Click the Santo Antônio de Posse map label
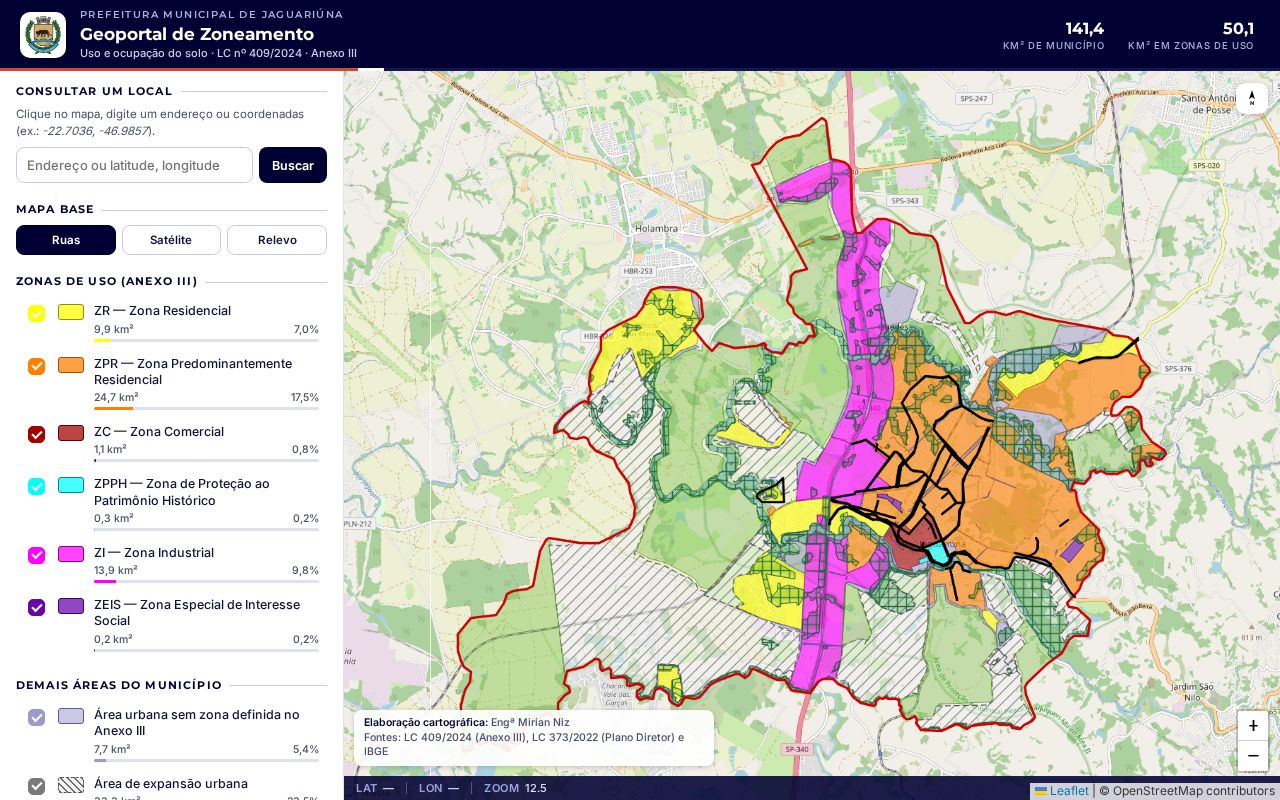 (1213, 104)
